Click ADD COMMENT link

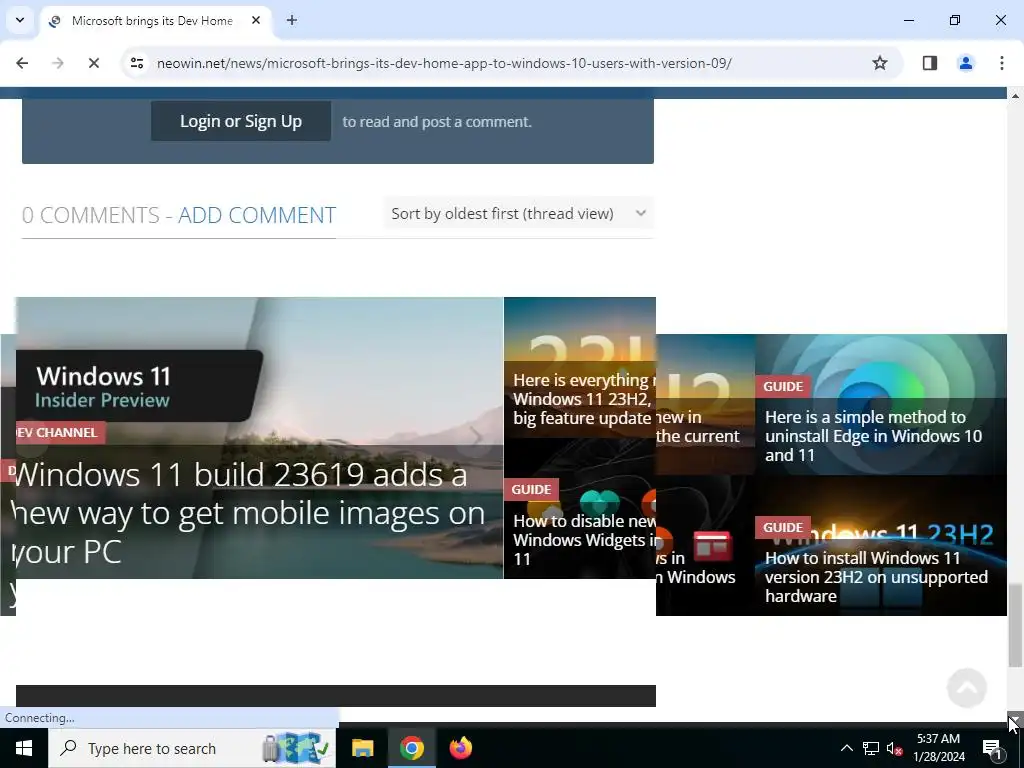tap(257, 215)
